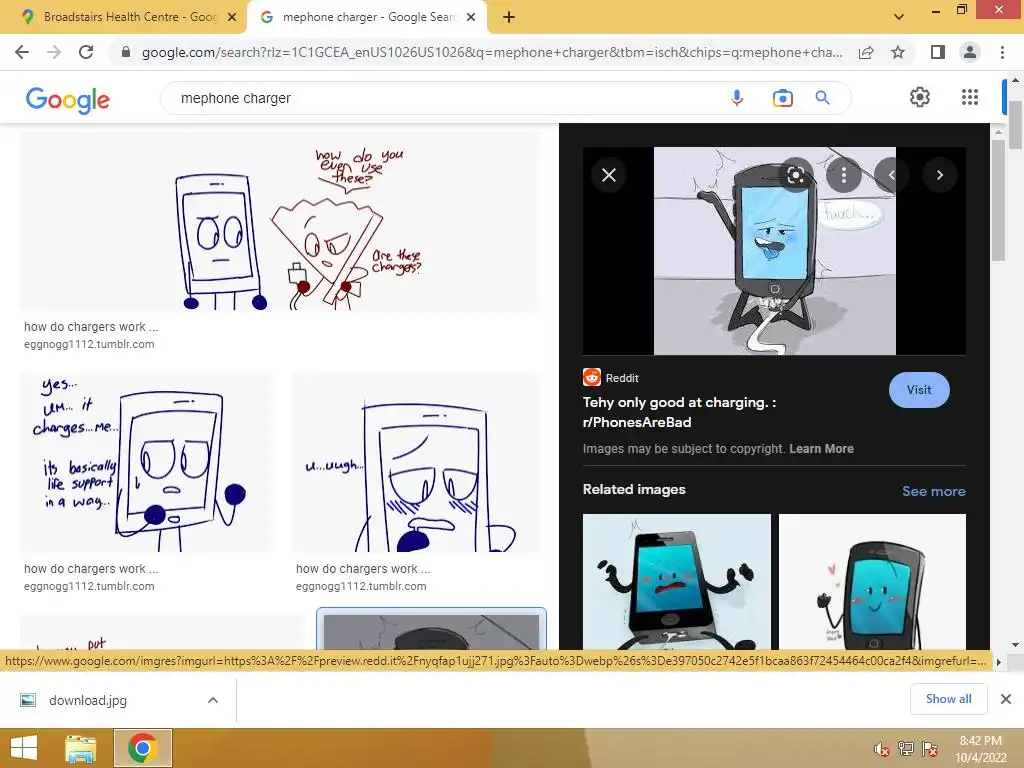Open a new browser tab

(x=509, y=17)
